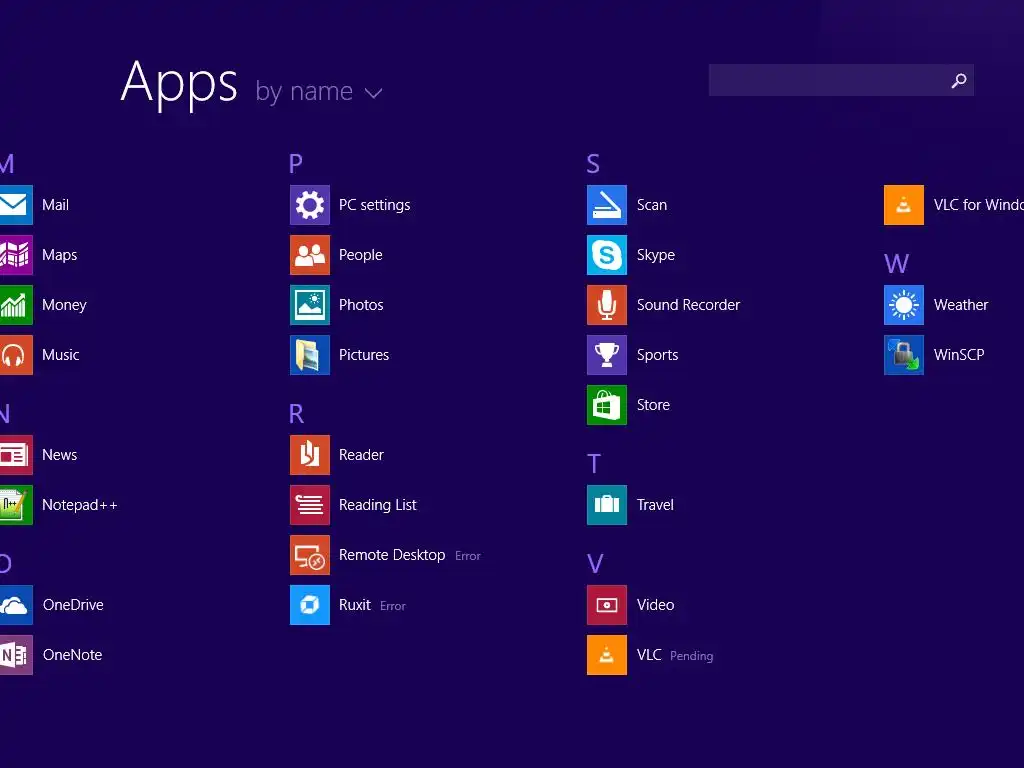Launch the WinSCP icon
The width and height of the screenshot is (1024, 768).
pos(904,355)
